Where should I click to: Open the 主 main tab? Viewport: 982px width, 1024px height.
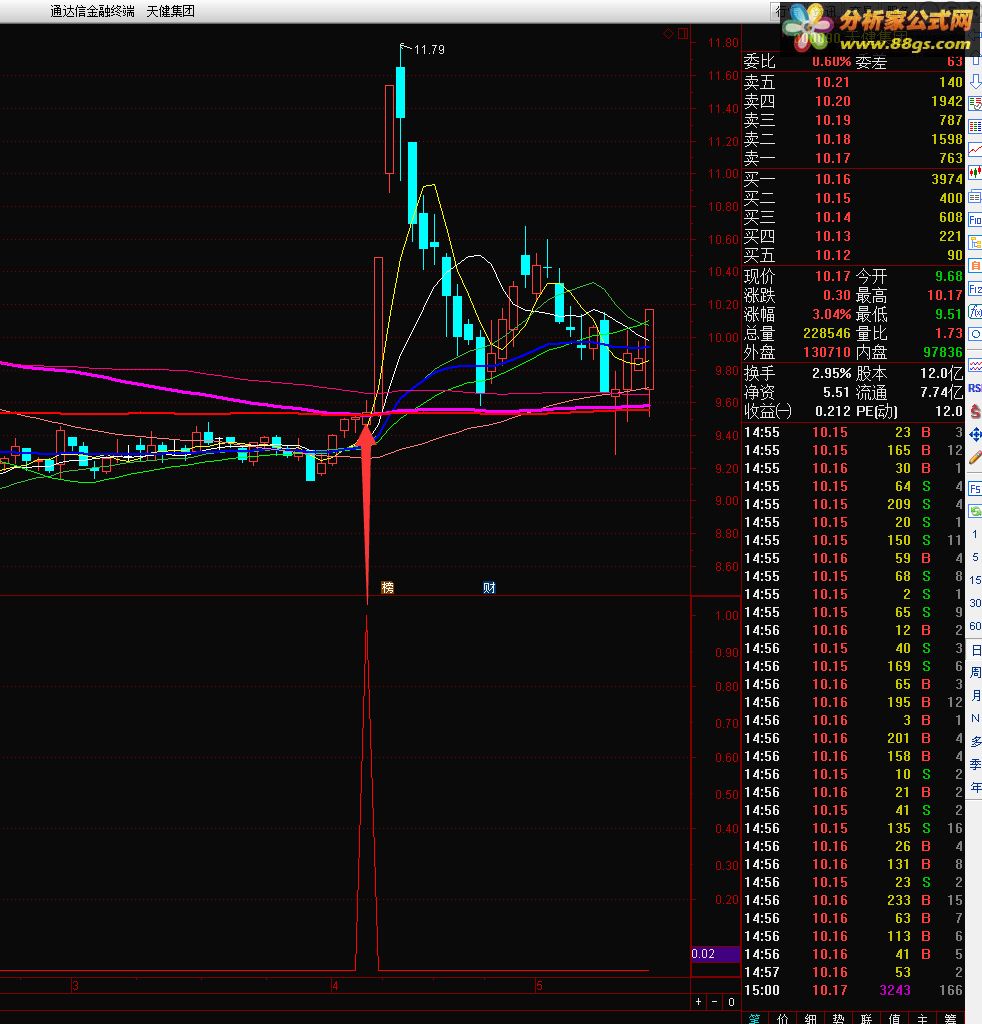[x=922, y=1018]
